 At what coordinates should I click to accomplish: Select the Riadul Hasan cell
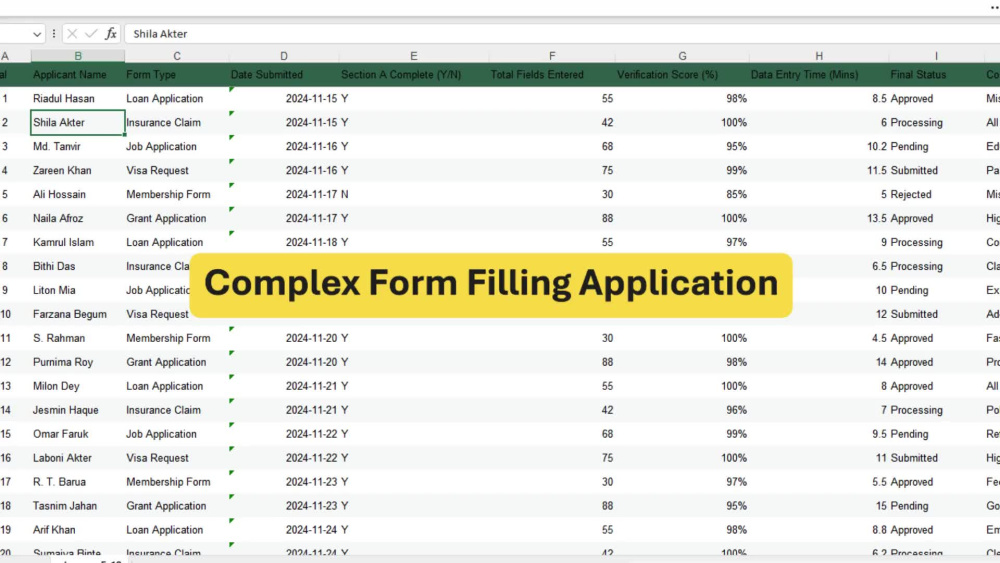[x=78, y=99]
